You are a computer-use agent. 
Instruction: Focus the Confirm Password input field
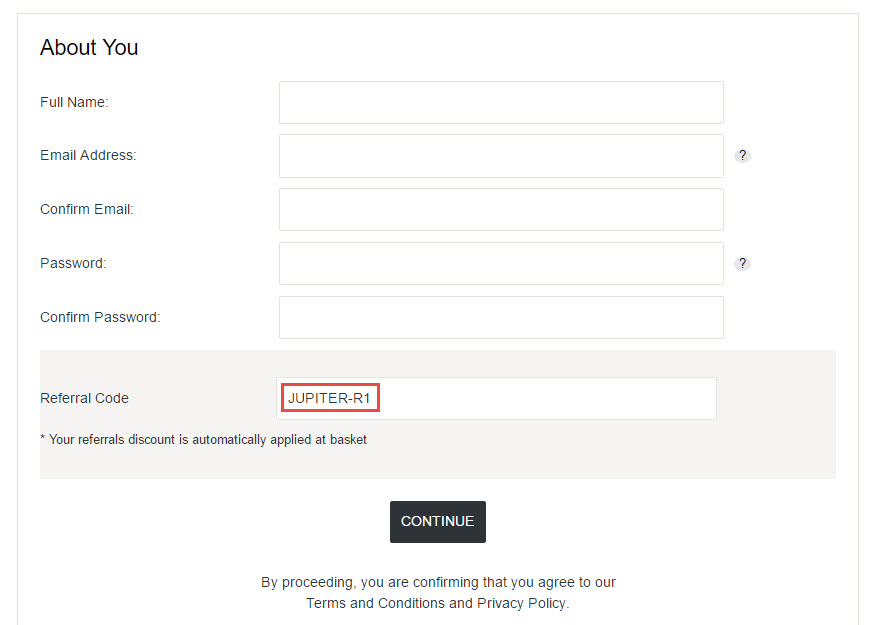click(501, 317)
